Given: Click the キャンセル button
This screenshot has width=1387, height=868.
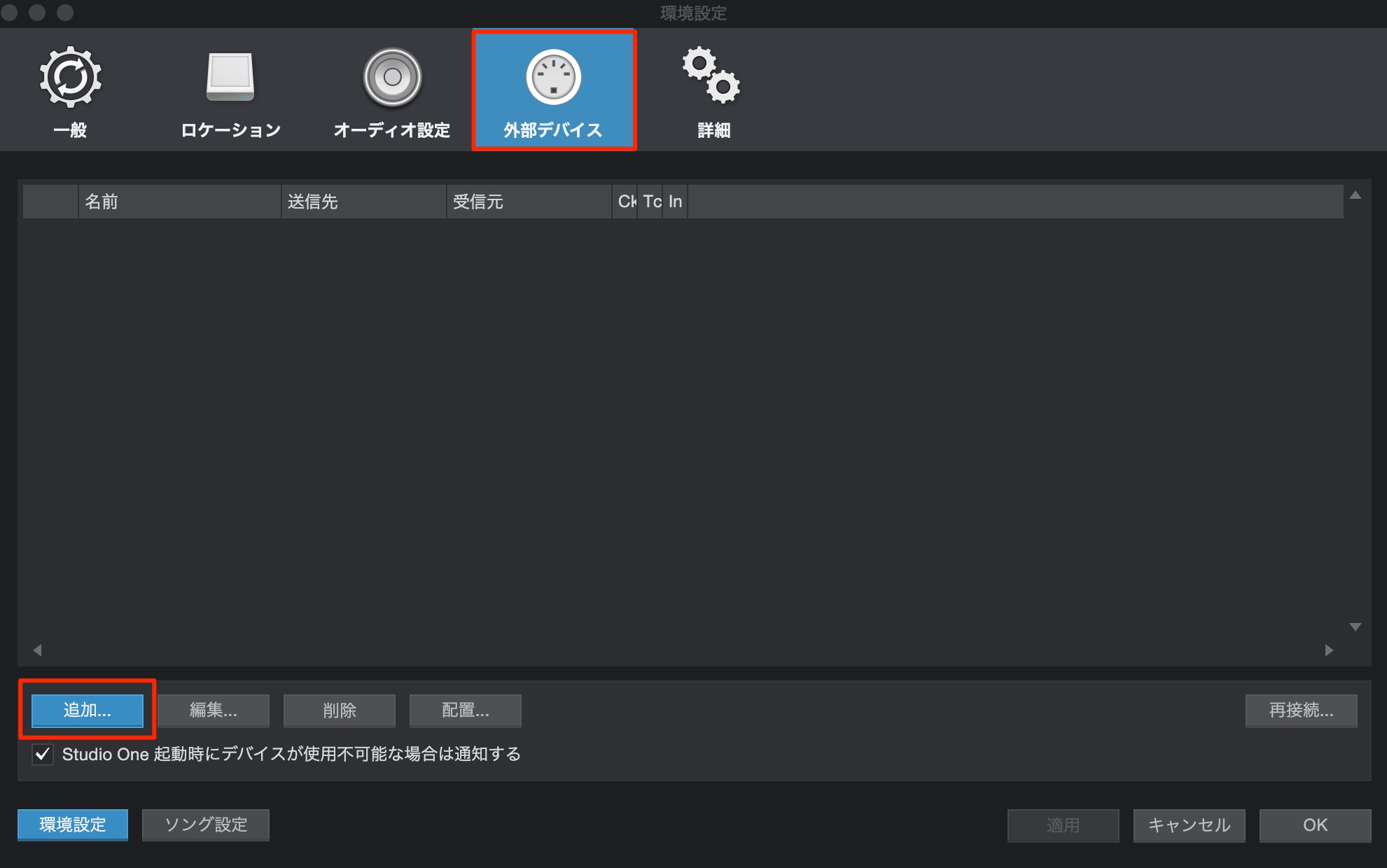Looking at the screenshot, I should (x=1190, y=825).
